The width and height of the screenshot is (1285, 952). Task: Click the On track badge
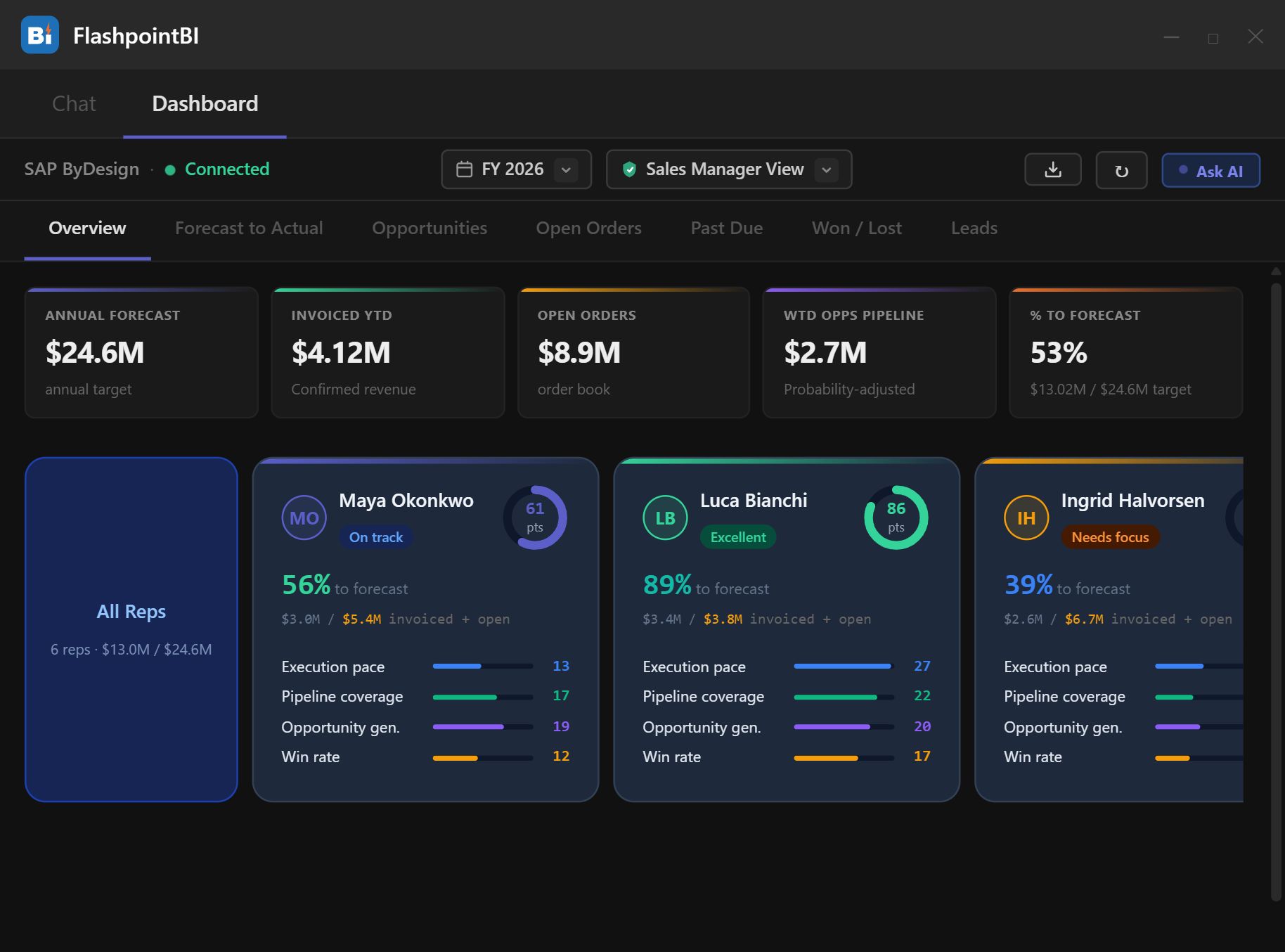[x=376, y=537]
